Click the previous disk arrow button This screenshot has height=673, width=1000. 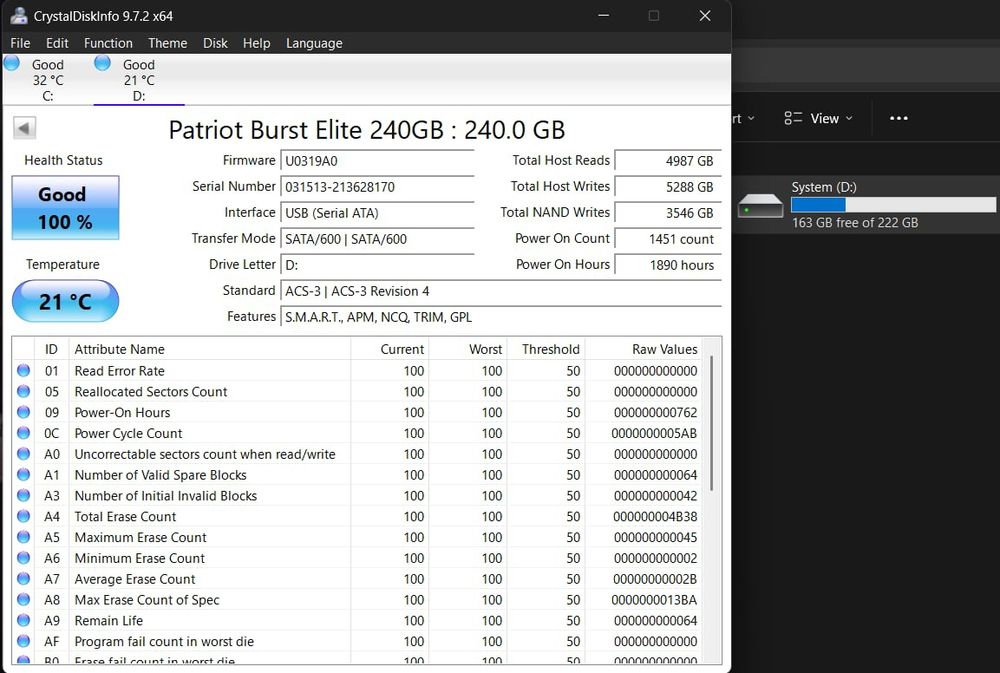pos(24,128)
